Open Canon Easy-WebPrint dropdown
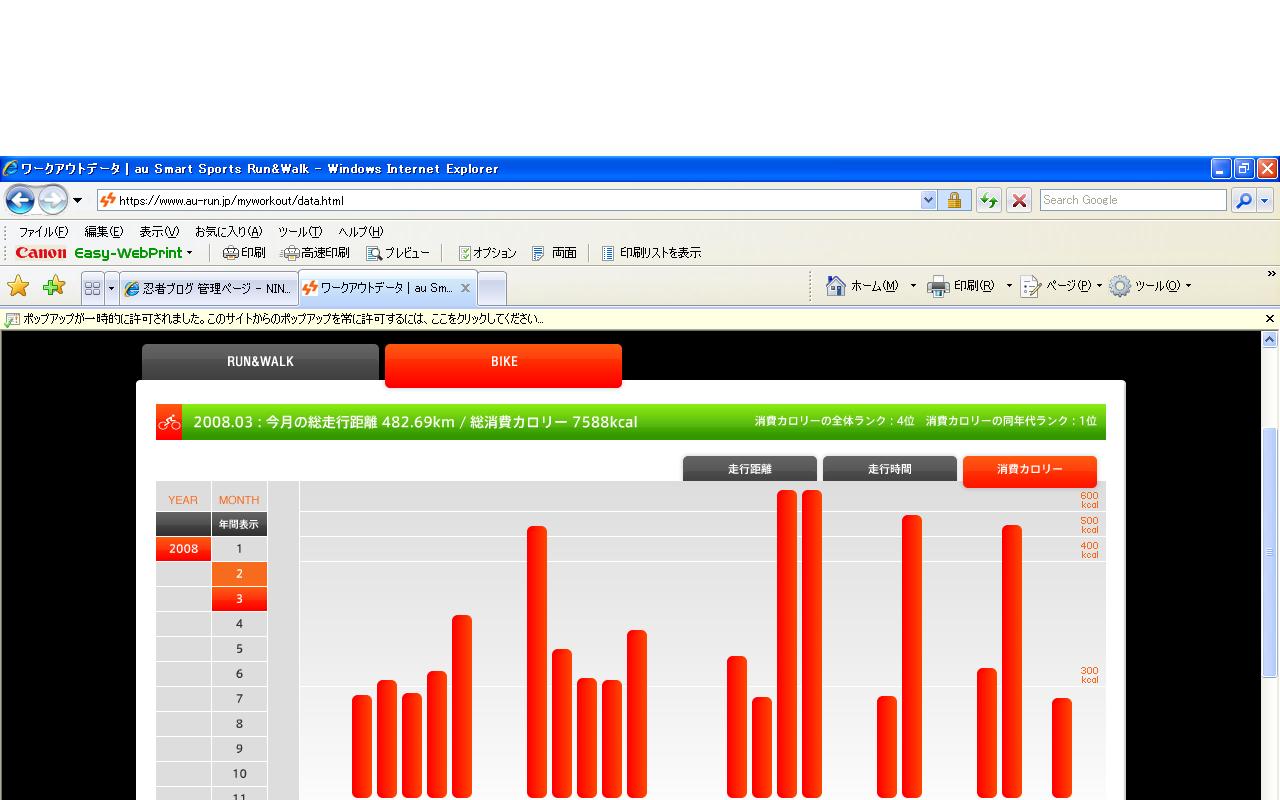Viewport: 1280px width, 800px height. pos(189,253)
